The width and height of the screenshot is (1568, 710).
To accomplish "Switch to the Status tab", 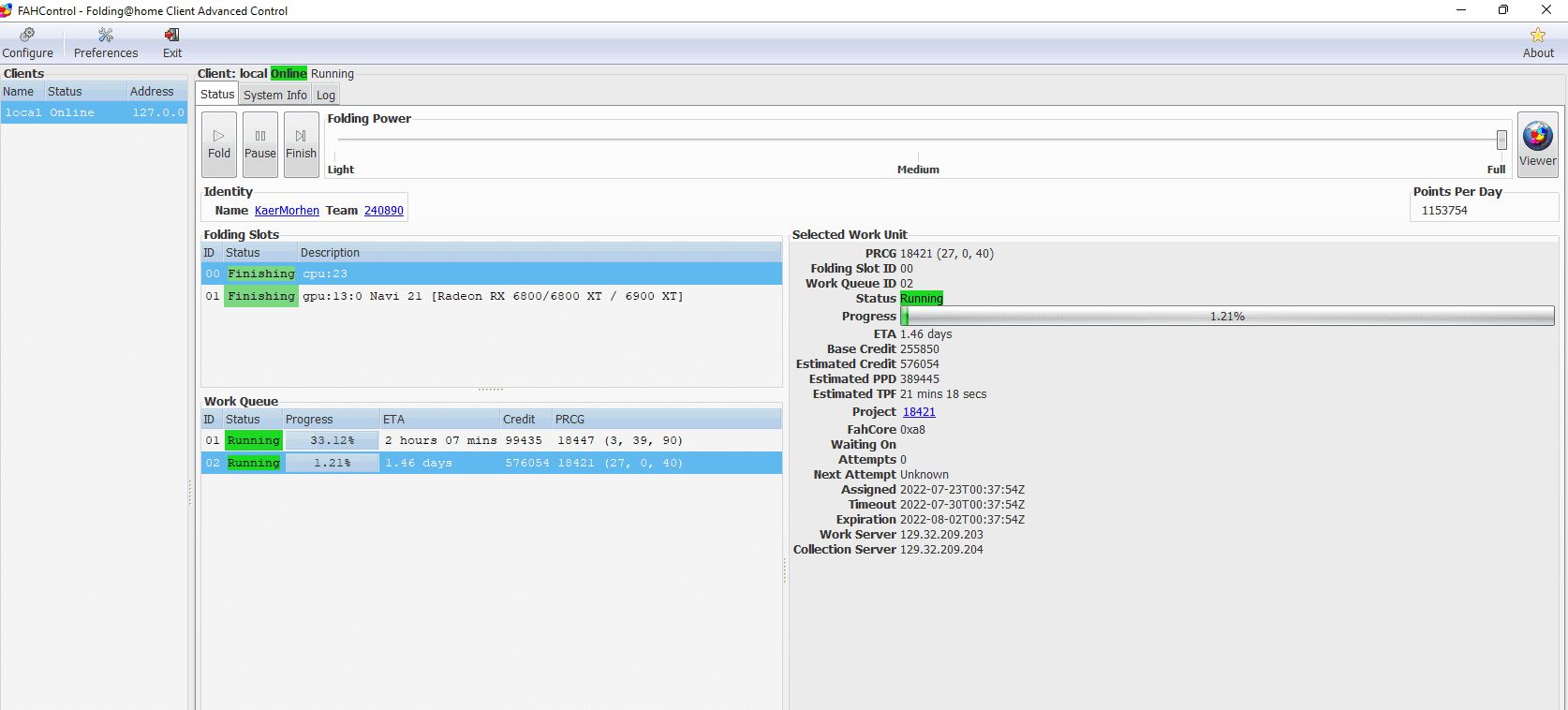I will (217, 94).
